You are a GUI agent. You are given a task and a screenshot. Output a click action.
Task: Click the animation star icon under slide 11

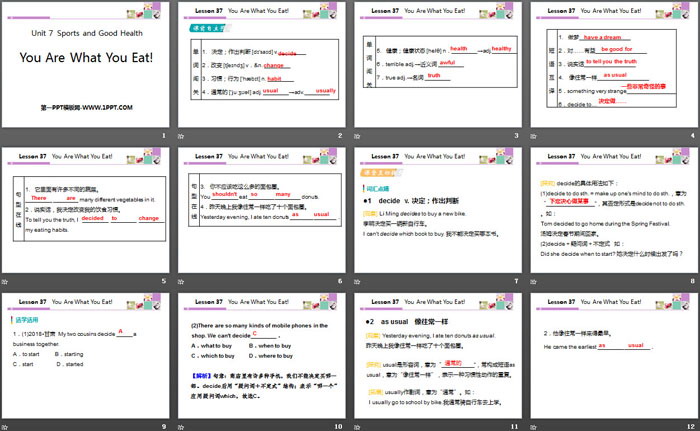(357, 427)
